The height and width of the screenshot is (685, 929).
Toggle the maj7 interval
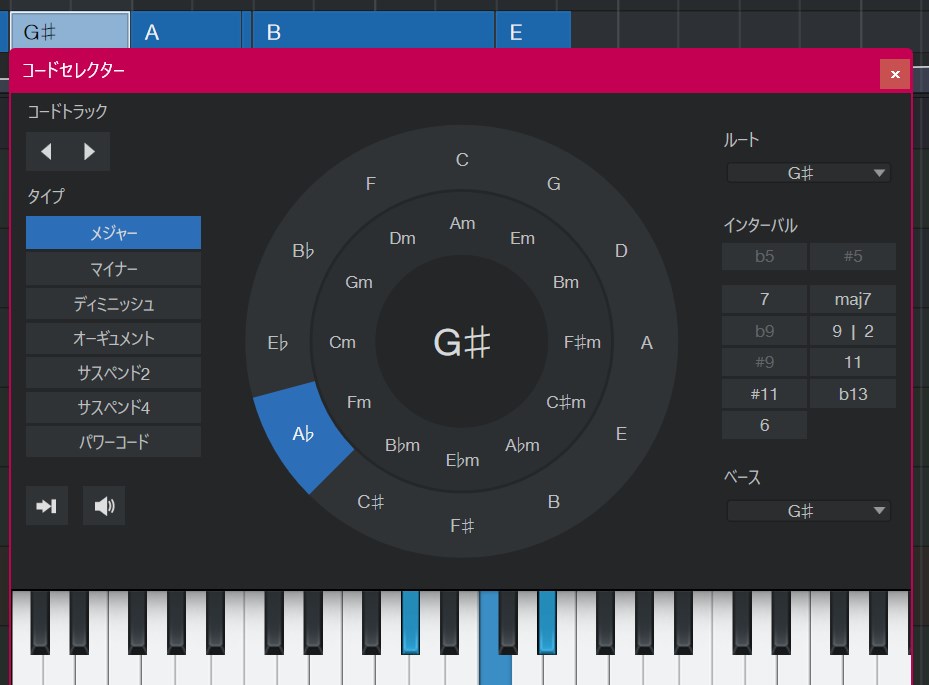852,299
